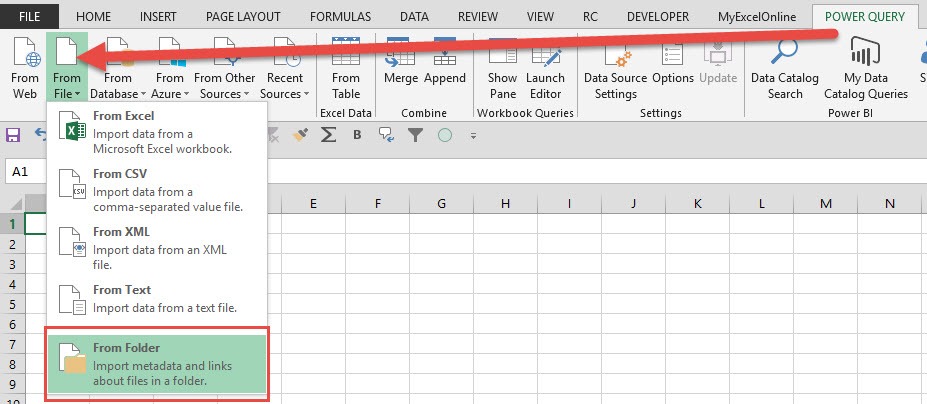Click the Update icon
The width and height of the screenshot is (927, 404).
[718, 62]
